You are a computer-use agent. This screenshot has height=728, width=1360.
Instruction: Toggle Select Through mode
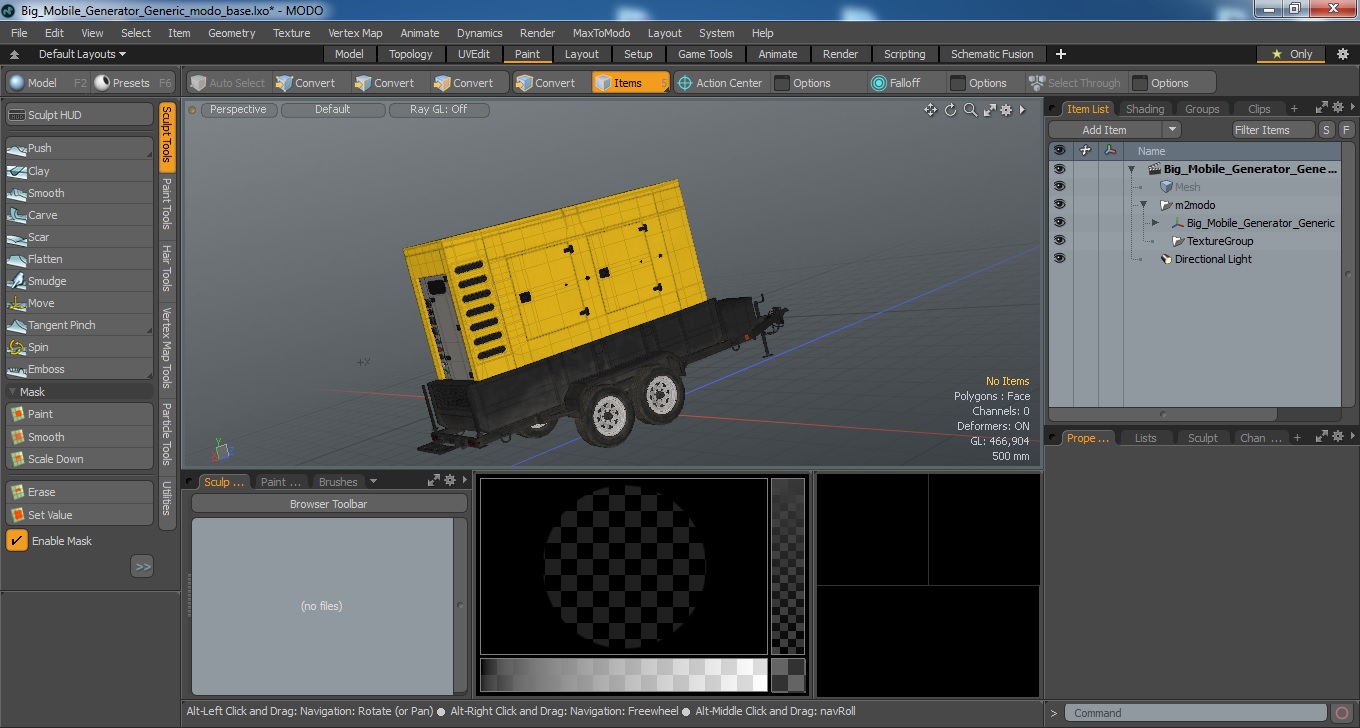[x=1075, y=83]
